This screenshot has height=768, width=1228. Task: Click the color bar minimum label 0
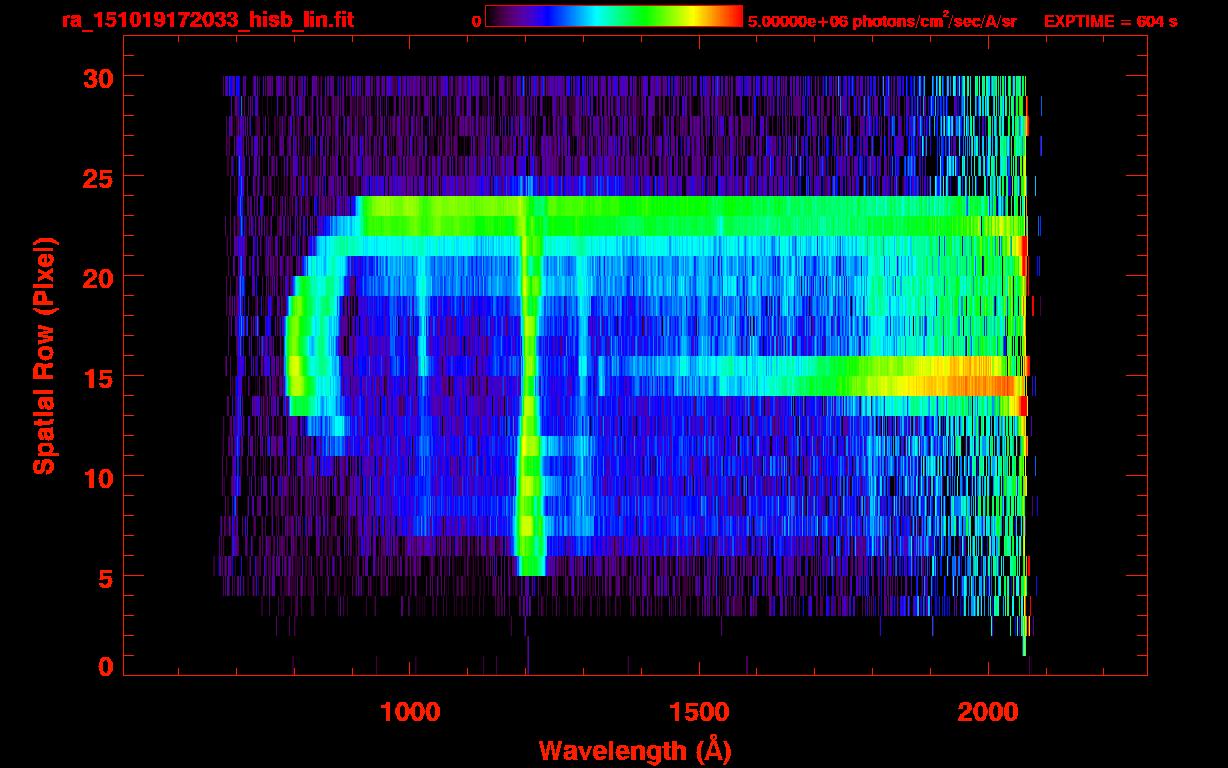(x=476, y=21)
